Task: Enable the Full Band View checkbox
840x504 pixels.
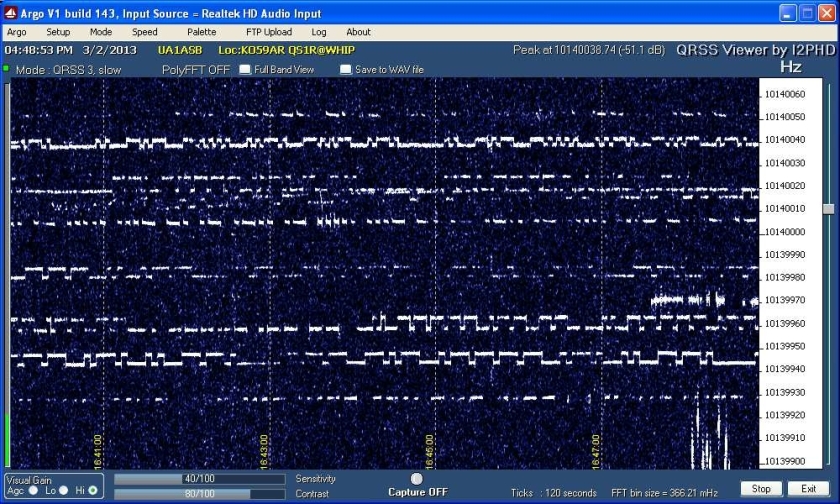Action: pyautogui.click(x=246, y=70)
